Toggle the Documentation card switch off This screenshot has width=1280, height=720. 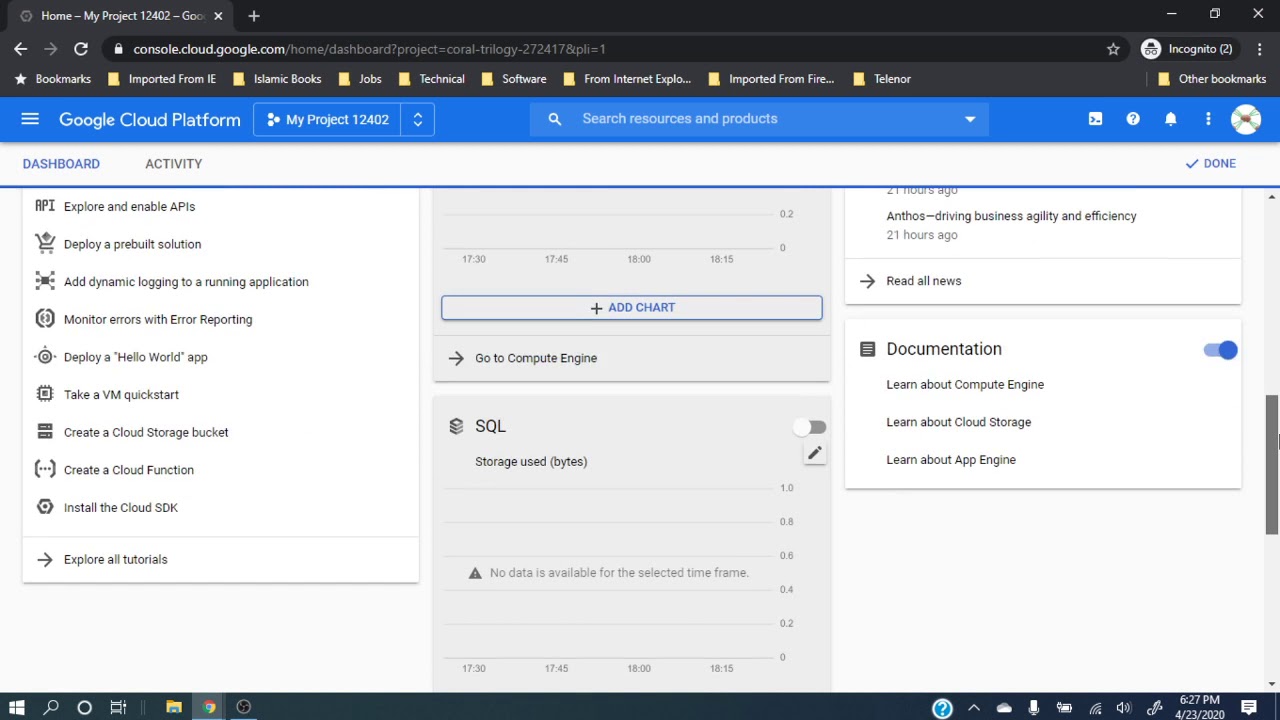tap(1220, 350)
